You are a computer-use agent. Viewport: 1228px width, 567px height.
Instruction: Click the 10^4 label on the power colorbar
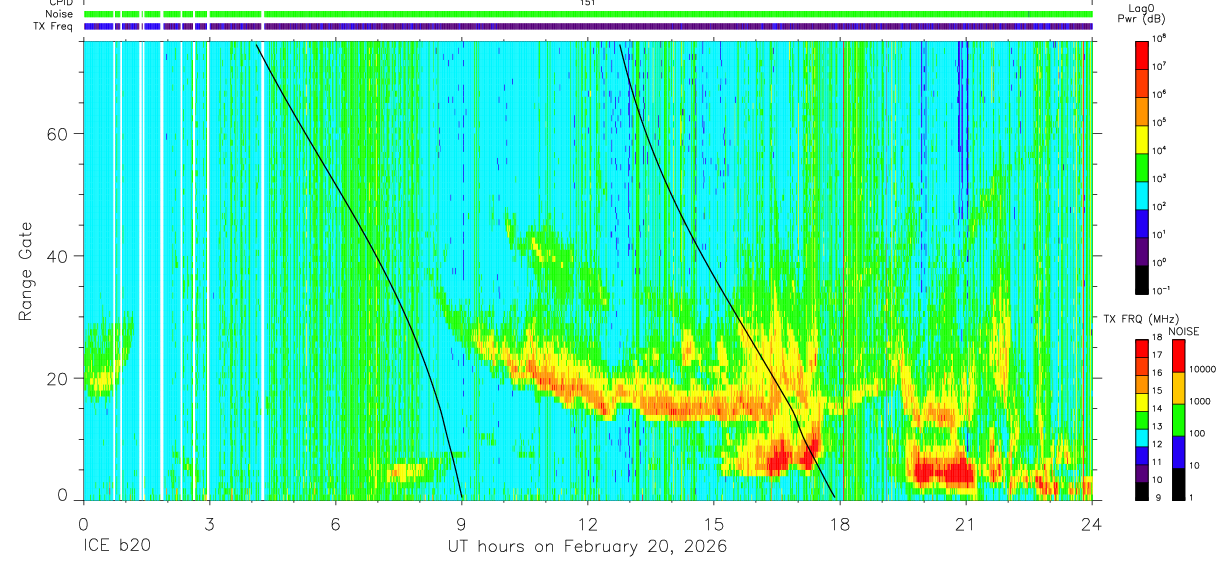pos(1160,151)
